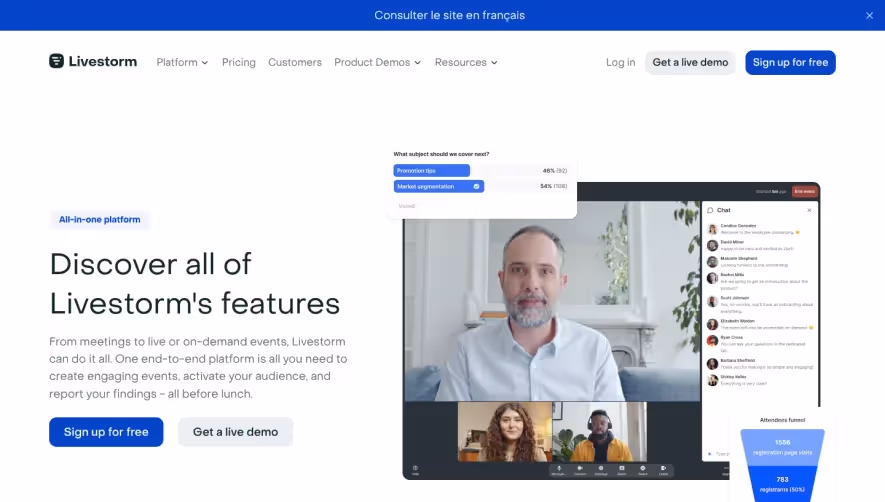Viewport: 885px width, 502px height.
Task: Select the Promotion tips poll option
Action: tap(432, 171)
